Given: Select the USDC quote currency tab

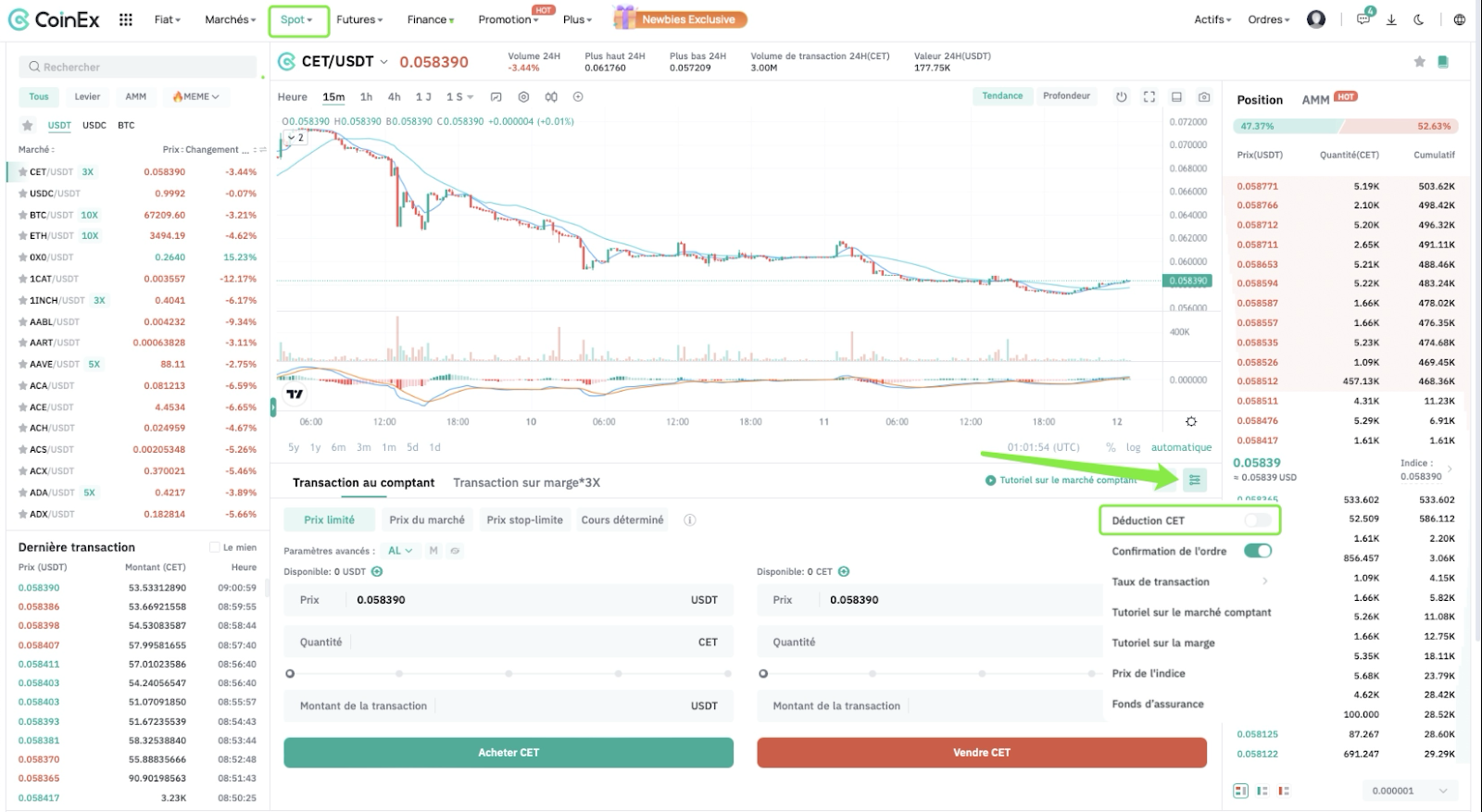Looking at the screenshot, I should click(94, 126).
